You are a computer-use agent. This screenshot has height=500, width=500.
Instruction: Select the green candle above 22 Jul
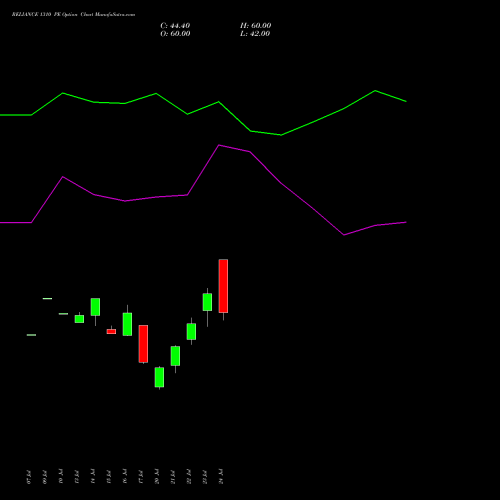coord(191,331)
